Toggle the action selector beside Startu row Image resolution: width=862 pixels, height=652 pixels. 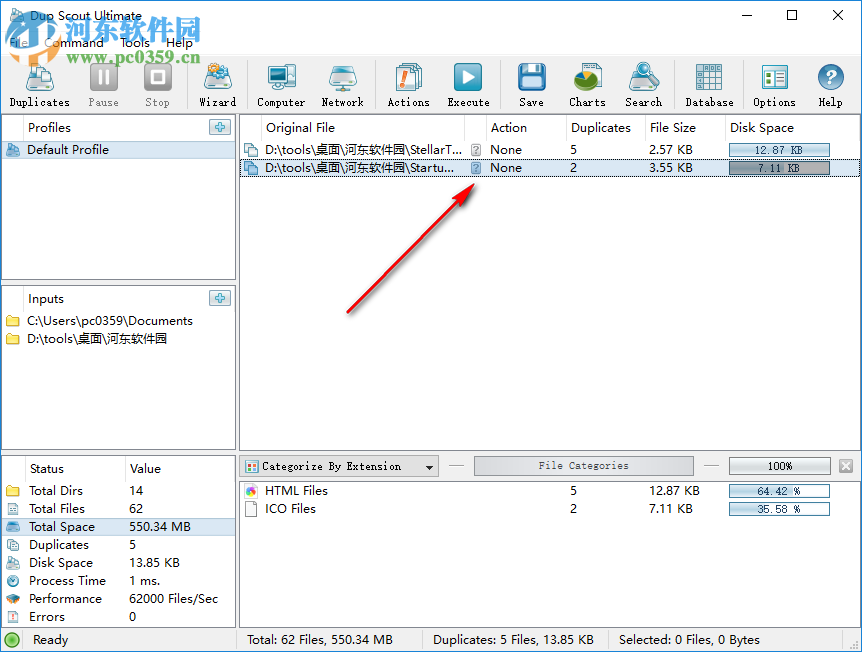click(x=475, y=167)
